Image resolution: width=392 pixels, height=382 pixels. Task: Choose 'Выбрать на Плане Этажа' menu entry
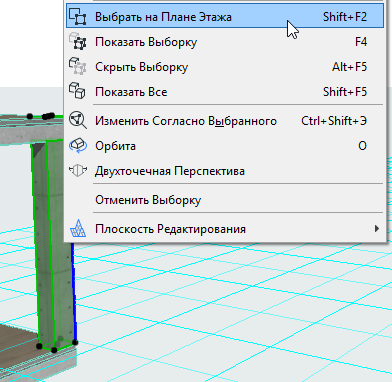point(225,16)
